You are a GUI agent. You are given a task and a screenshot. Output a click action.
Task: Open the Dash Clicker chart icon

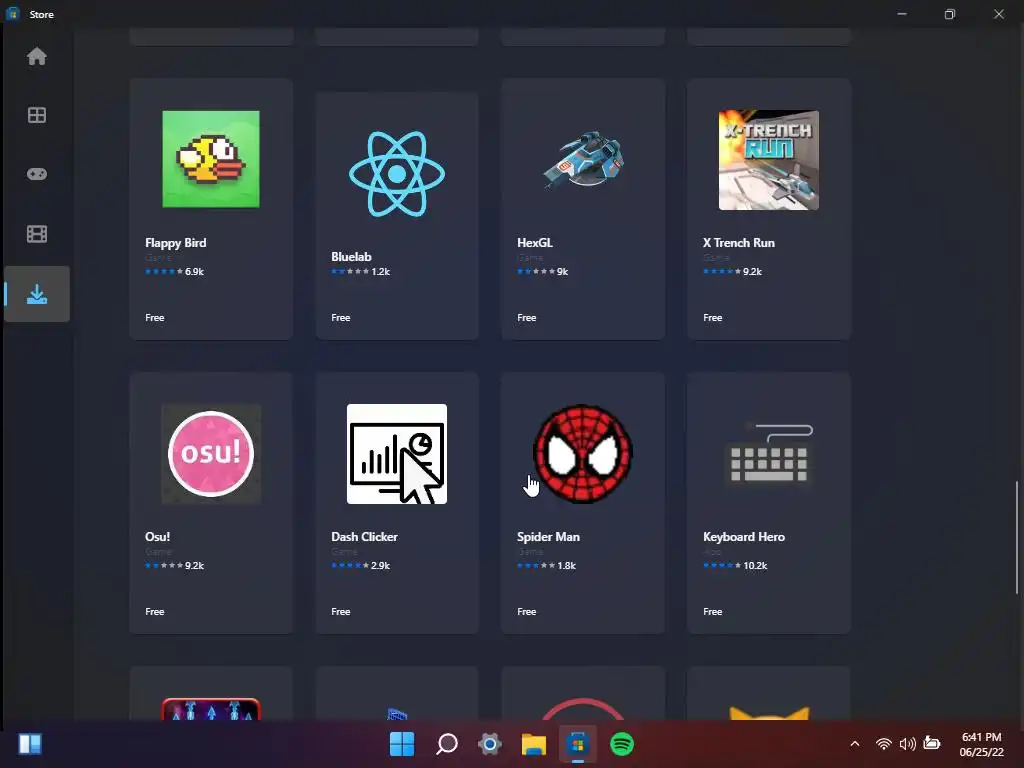397,454
